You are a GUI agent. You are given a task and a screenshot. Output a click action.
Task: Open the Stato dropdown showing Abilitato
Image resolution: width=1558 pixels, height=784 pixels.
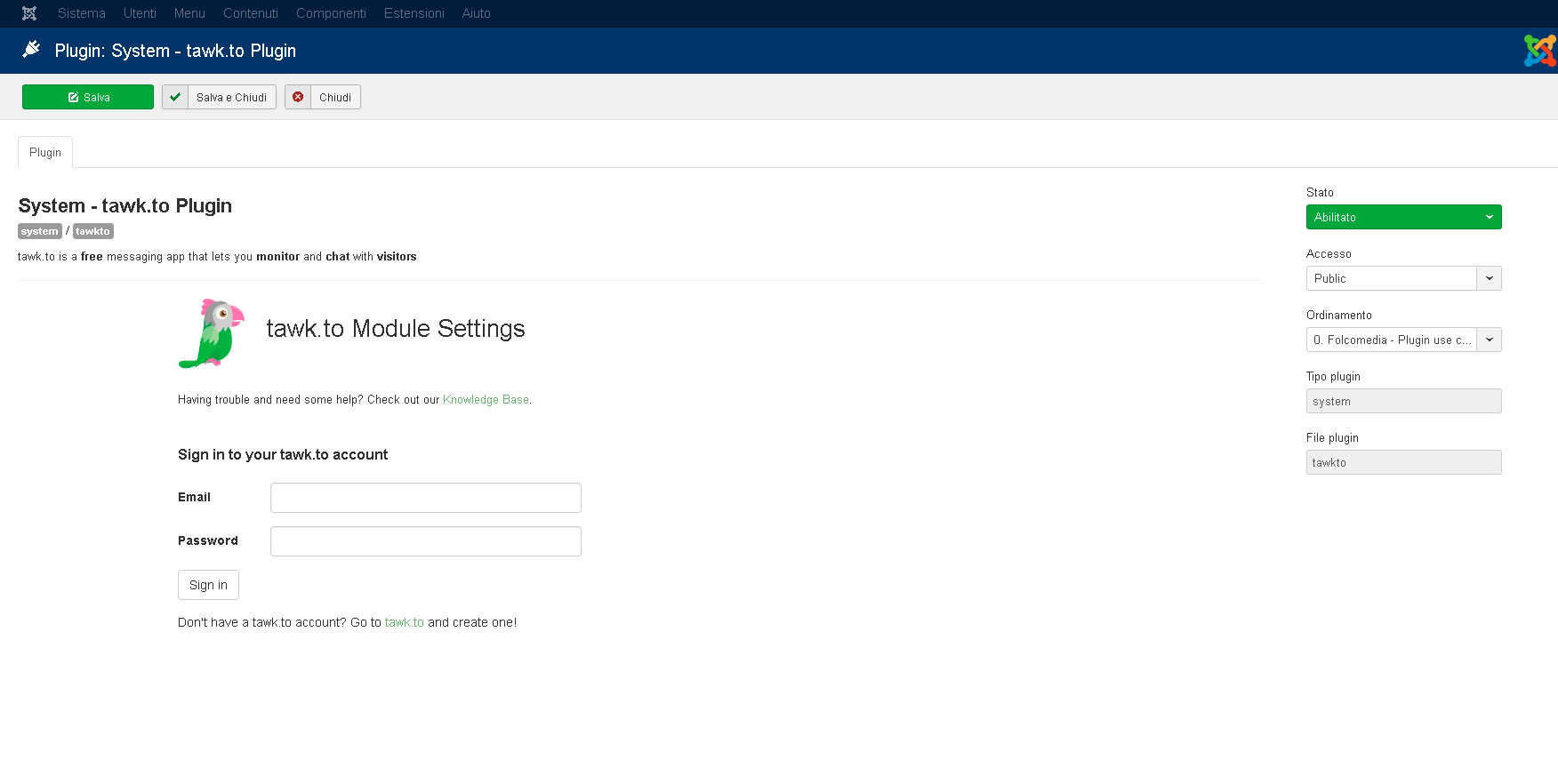[1403, 217]
